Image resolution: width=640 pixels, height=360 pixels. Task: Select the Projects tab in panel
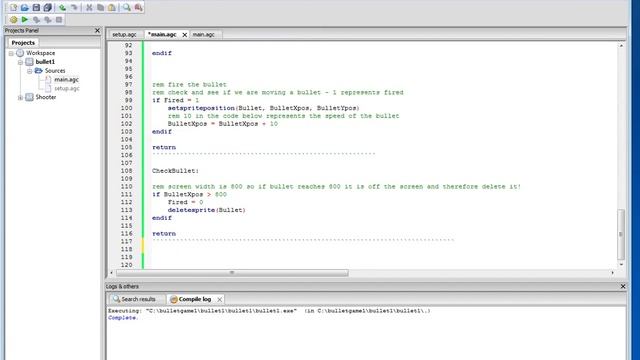pos(23,42)
